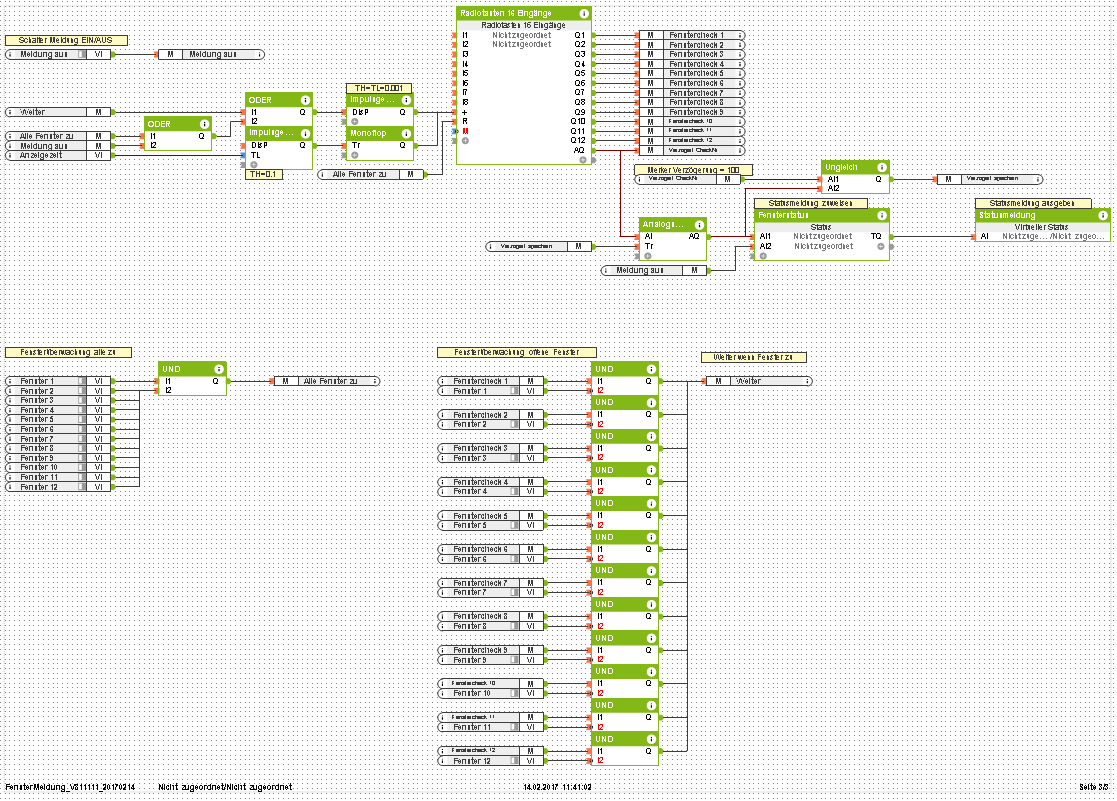The height and width of the screenshot is (801, 1117).
Task: Expand outputs with plus below AQ on Radiotasten block
Action: [583, 160]
